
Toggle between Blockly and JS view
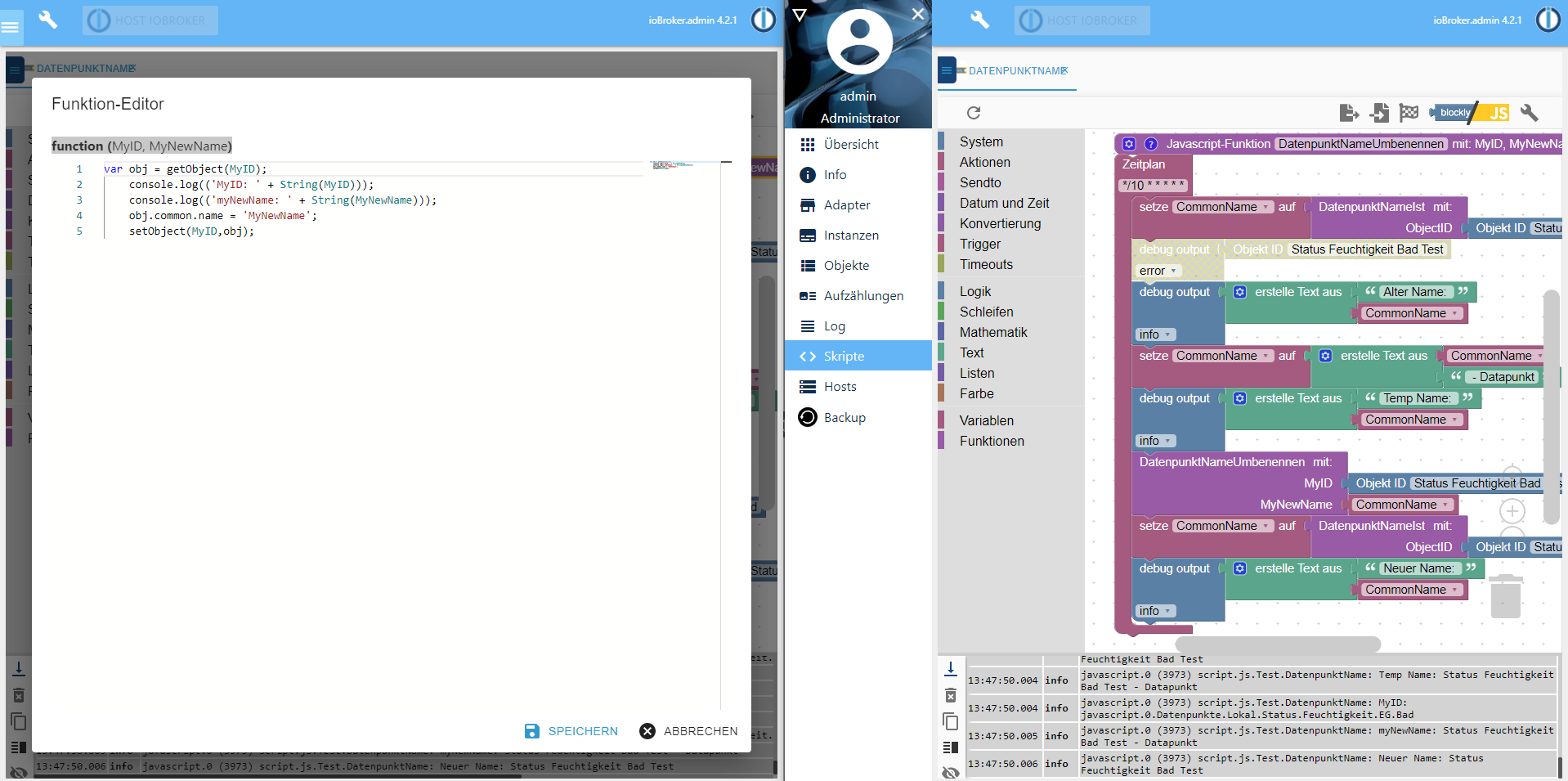pos(1471,113)
